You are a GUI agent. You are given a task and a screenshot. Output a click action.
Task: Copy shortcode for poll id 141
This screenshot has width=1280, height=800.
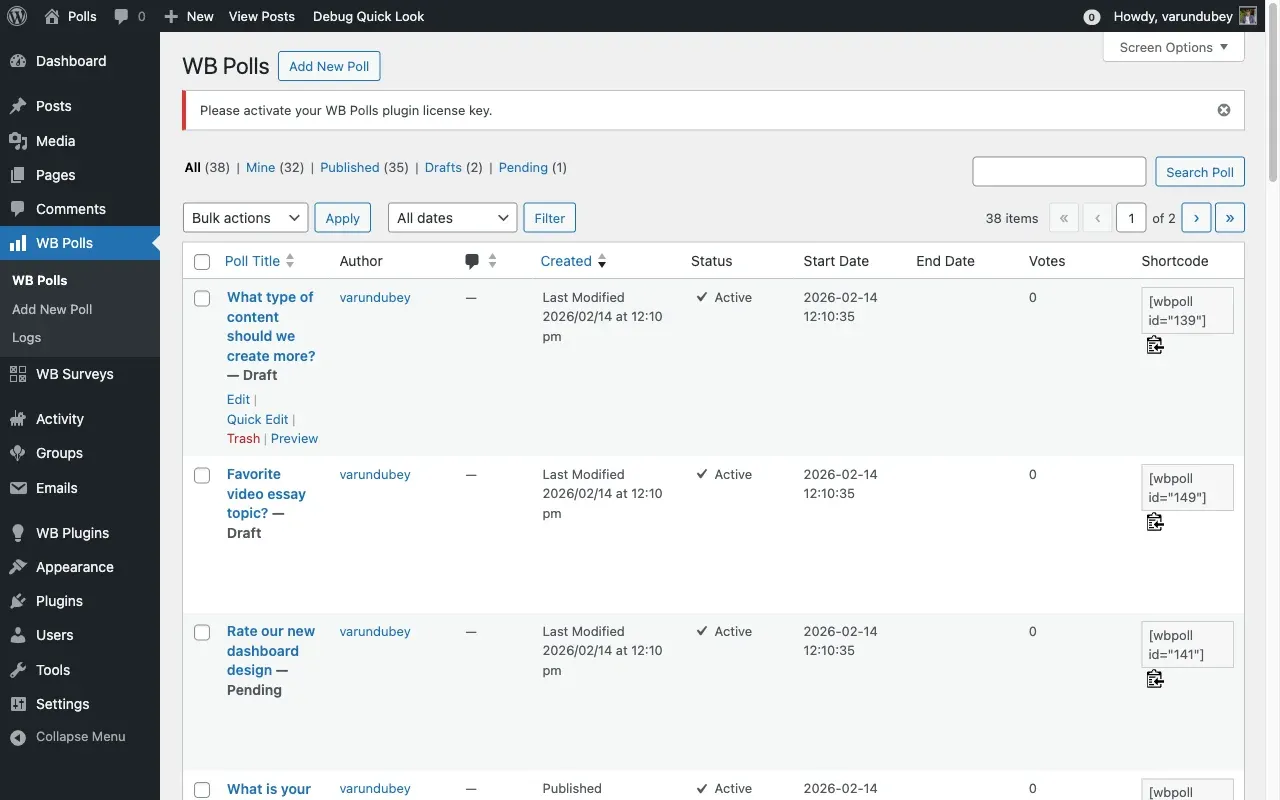(1155, 679)
